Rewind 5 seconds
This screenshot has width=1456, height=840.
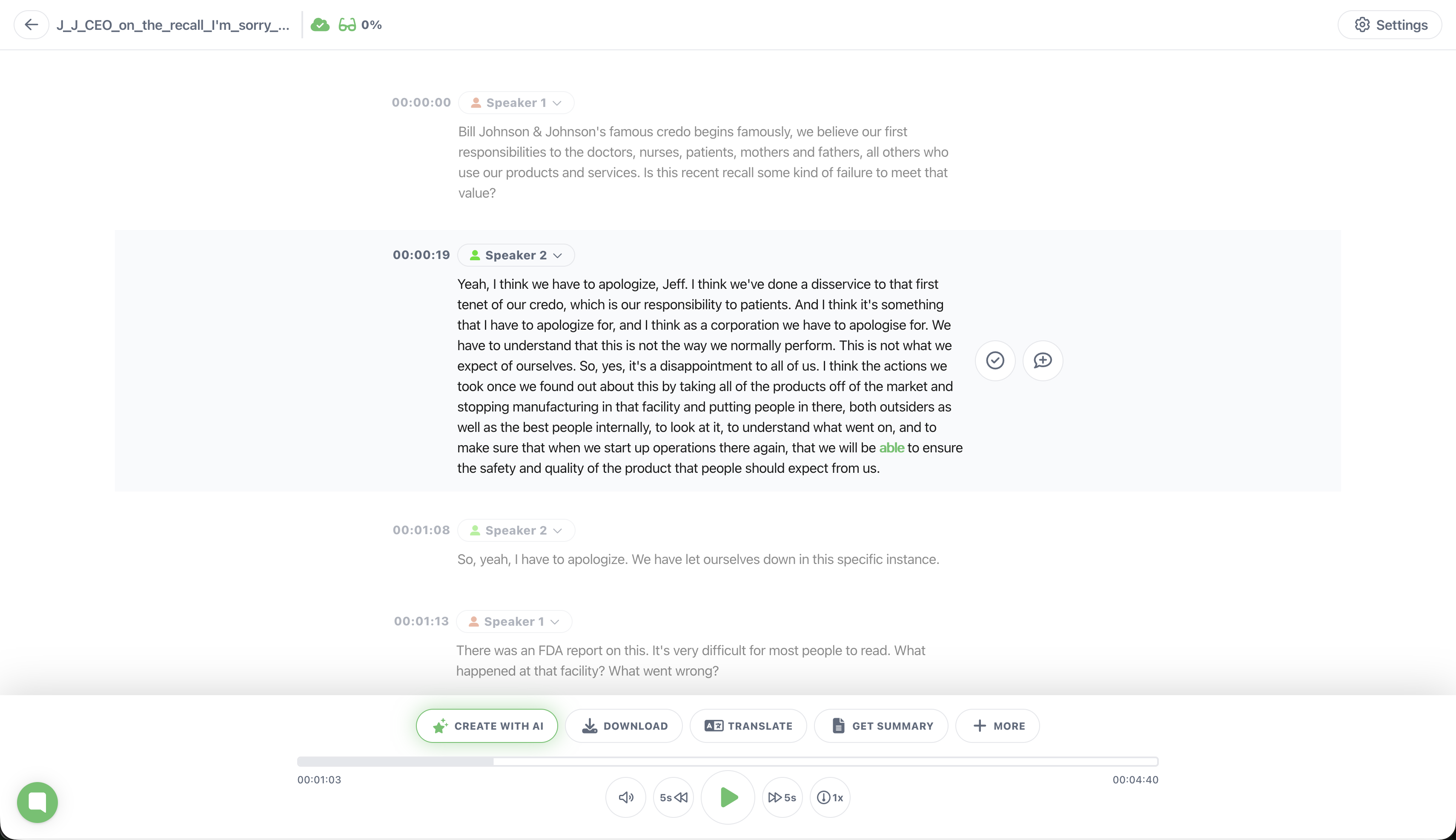coord(673,797)
